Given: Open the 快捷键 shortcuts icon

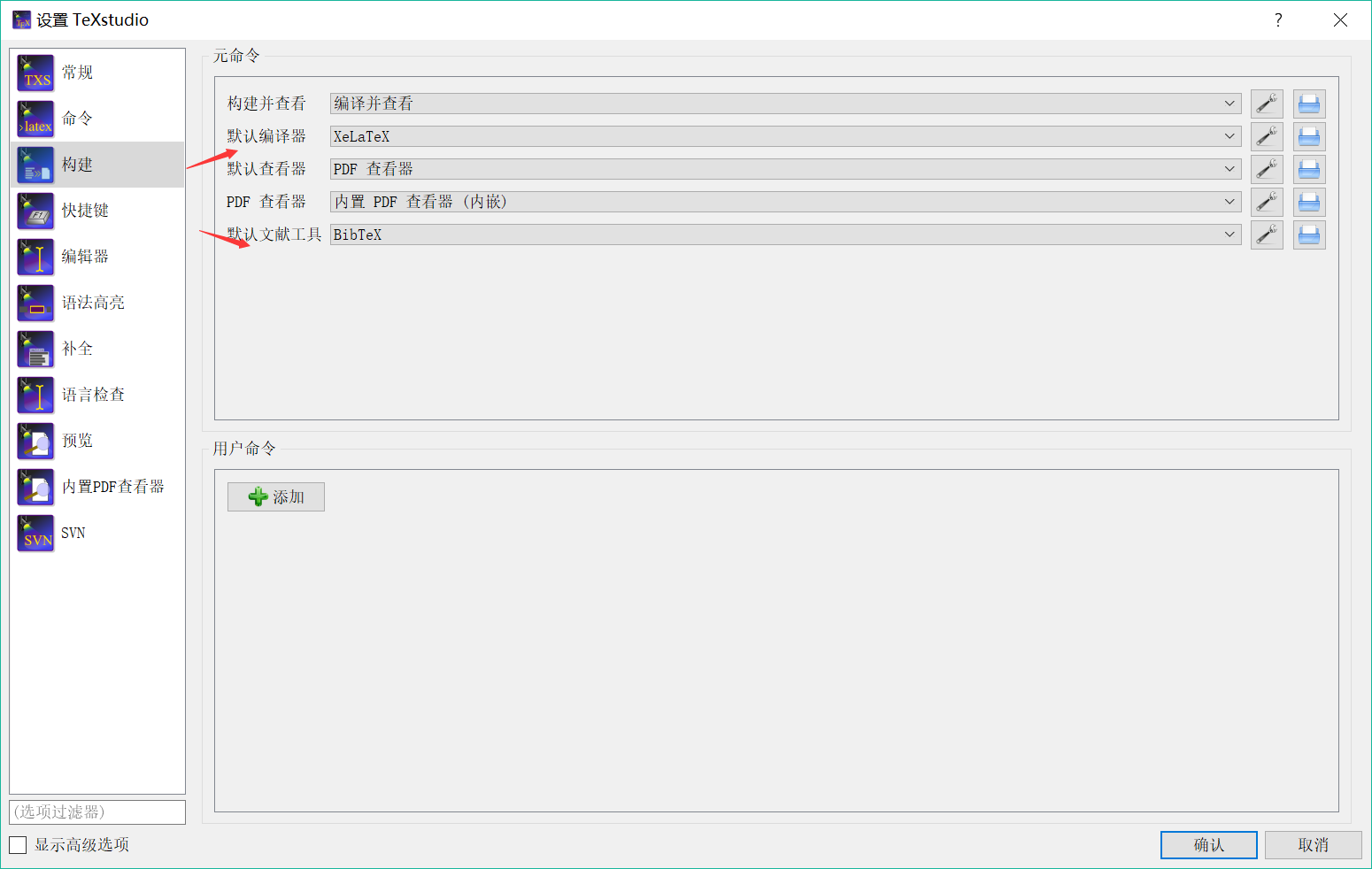Looking at the screenshot, I should 35,211.
